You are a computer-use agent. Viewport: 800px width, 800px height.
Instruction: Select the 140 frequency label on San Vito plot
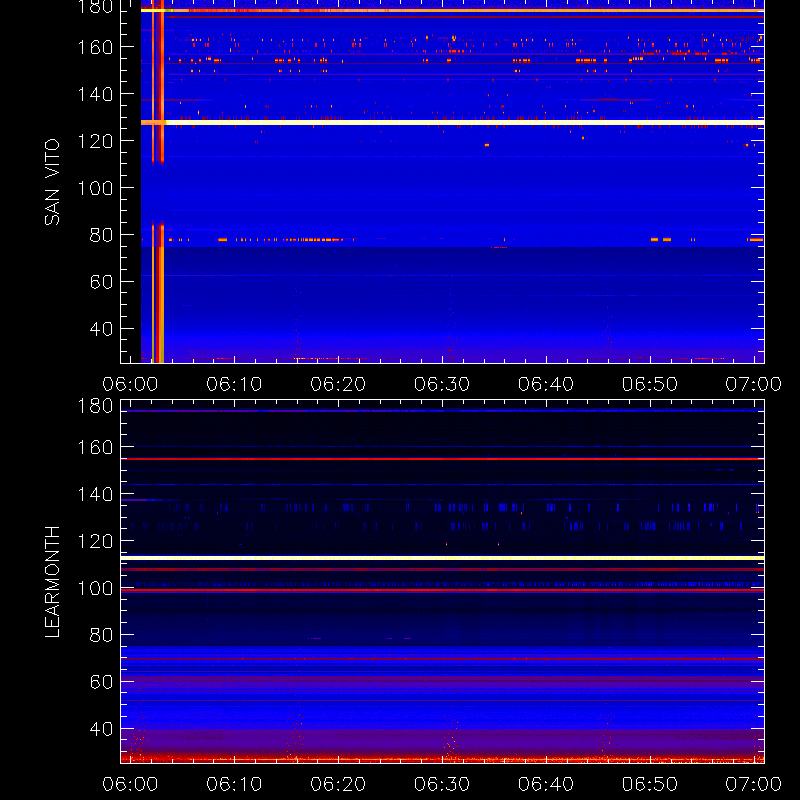[x=95, y=94]
